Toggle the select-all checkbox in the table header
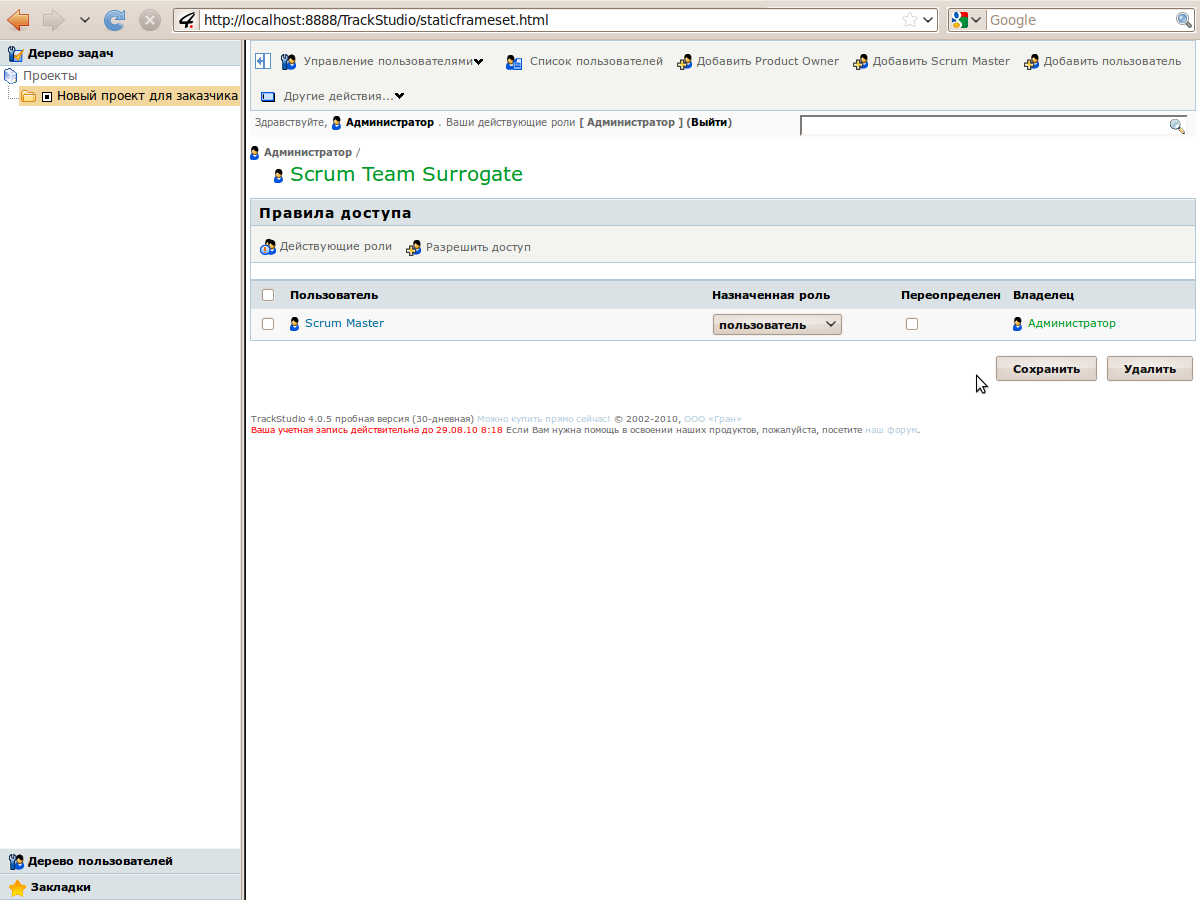The height and width of the screenshot is (900, 1200). coord(268,295)
